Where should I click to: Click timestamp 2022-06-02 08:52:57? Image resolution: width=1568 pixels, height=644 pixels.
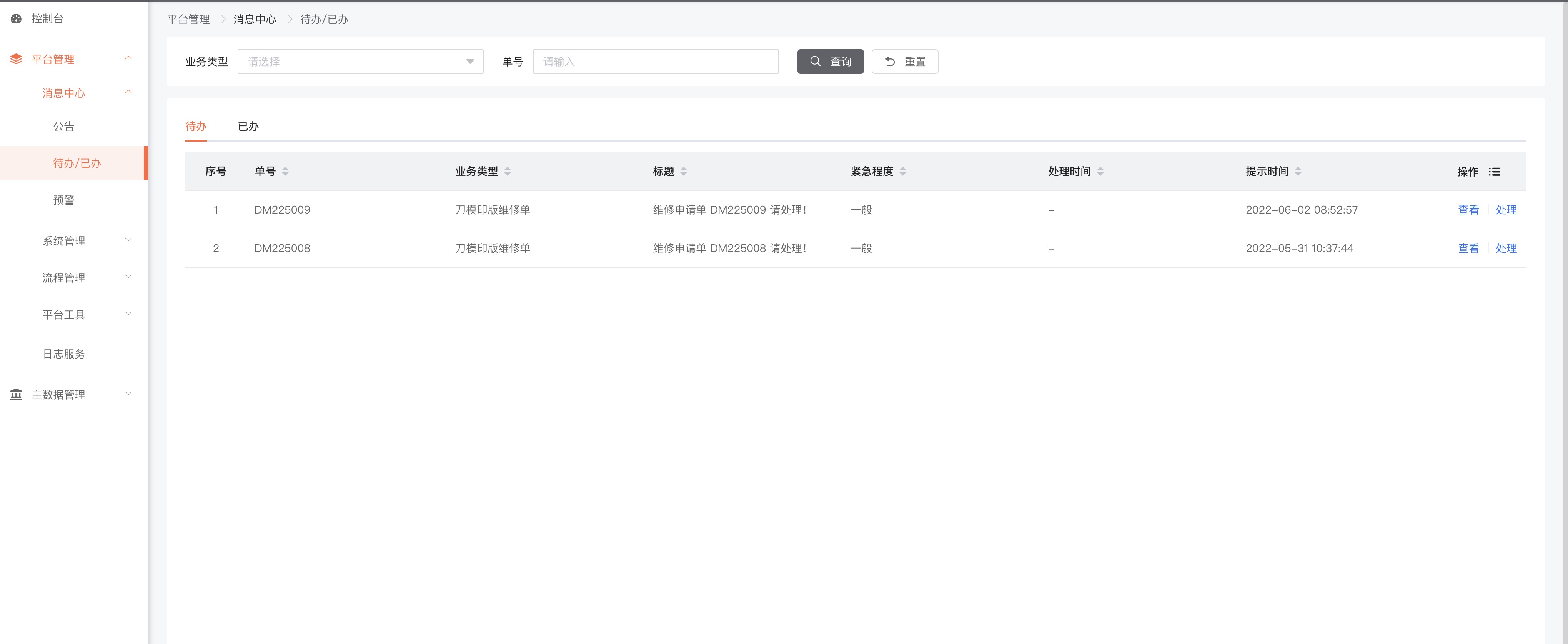pos(1302,210)
